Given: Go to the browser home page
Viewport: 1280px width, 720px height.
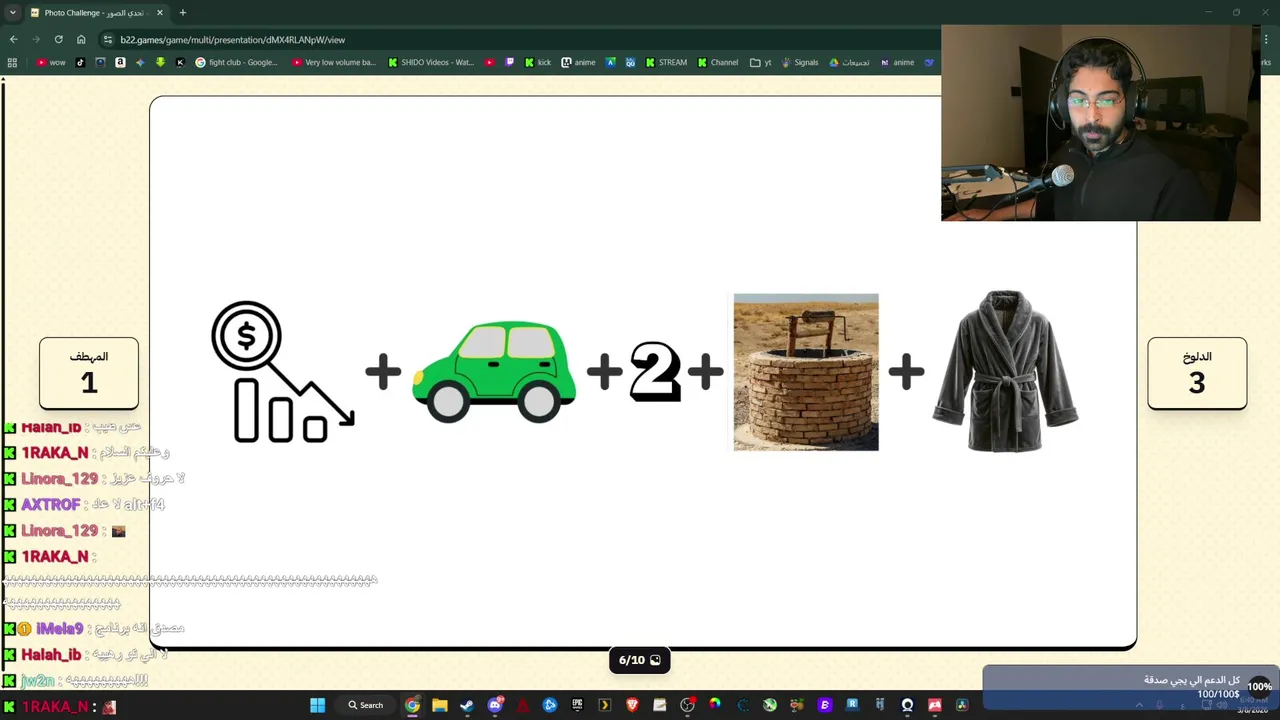Looking at the screenshot, I should click(x=81, y=39).
